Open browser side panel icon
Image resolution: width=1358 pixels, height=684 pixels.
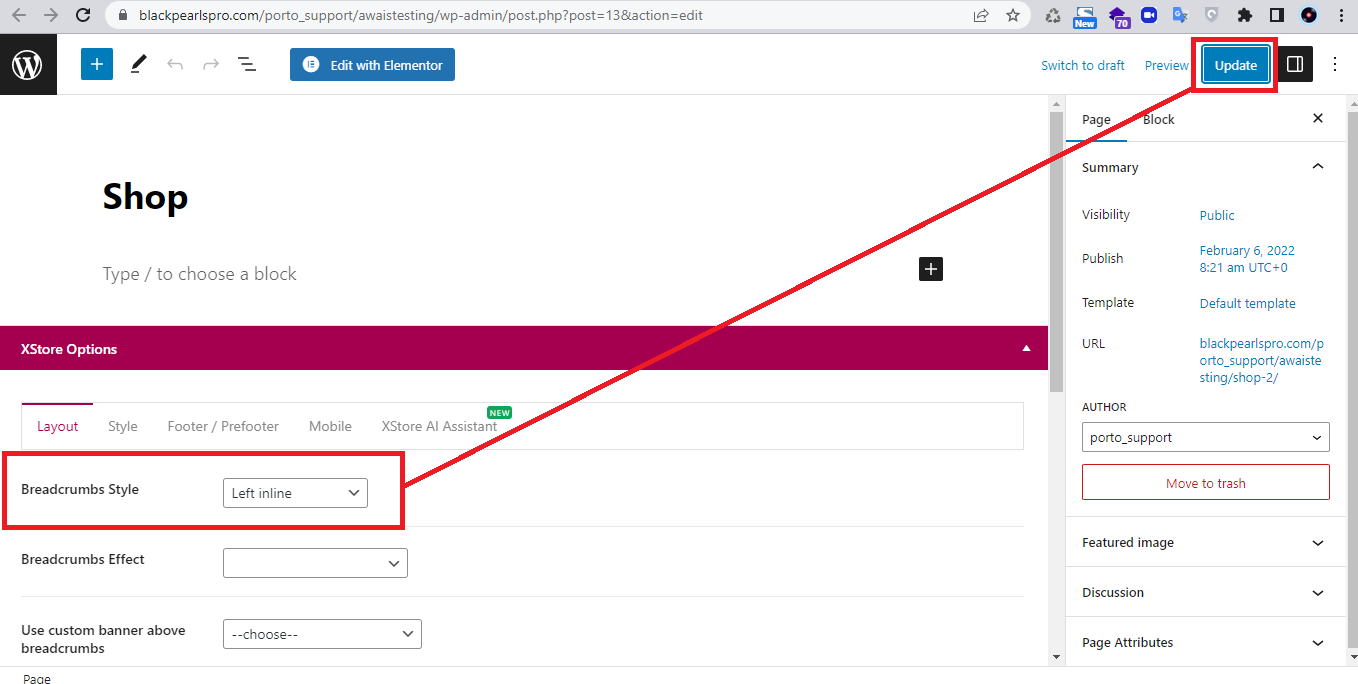tap(1277, 15)
